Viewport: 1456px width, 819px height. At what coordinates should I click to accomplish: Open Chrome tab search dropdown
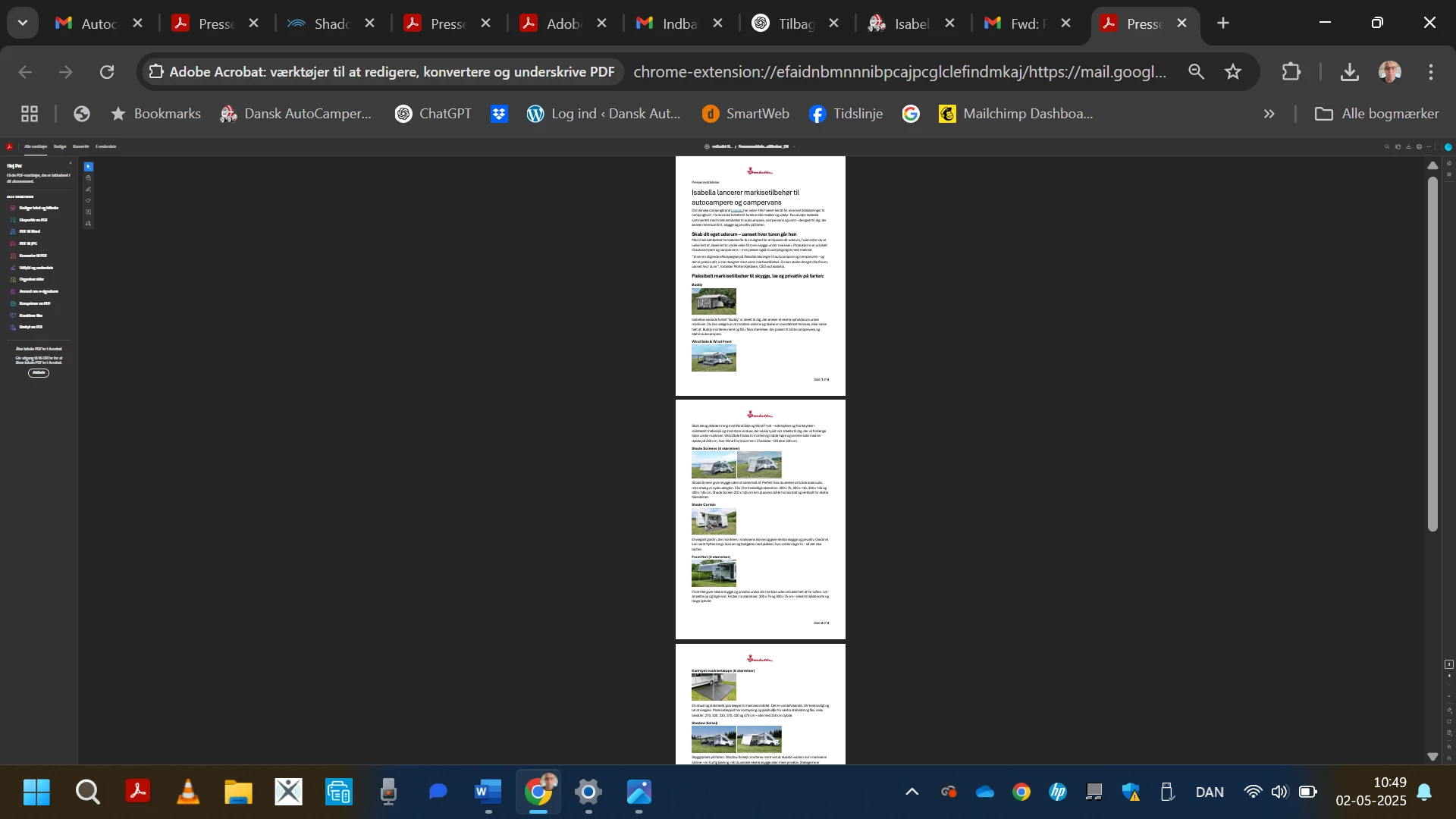pos(23,23)
